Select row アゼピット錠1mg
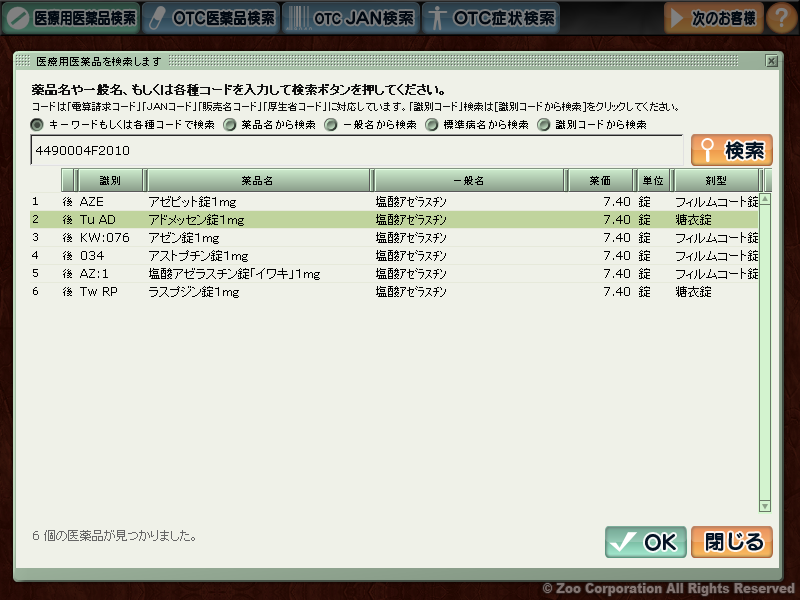Screen dimensions: 800x600 click(394, 202)
